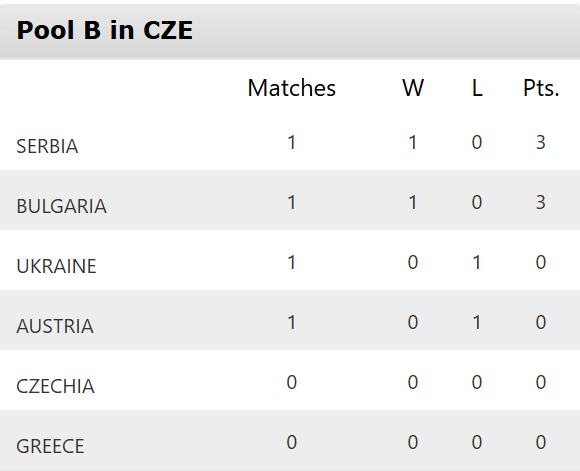Select the Matches column header
The image size is (580, 471).
click(x=291, y=88)
